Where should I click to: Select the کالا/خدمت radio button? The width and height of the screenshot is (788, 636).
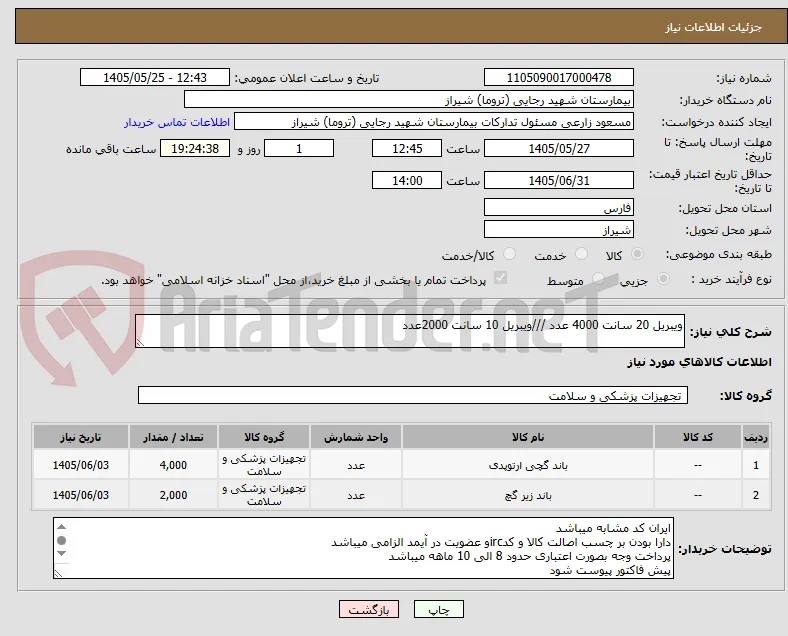(x=510, y=254)
